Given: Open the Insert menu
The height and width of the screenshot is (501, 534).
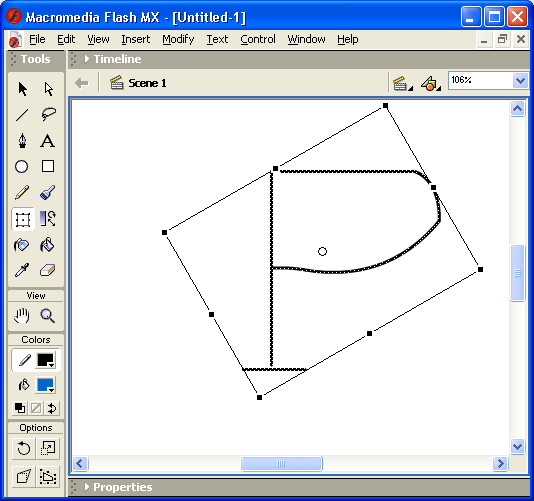Looking at the screenshot, I should click(x=136, y=40).
